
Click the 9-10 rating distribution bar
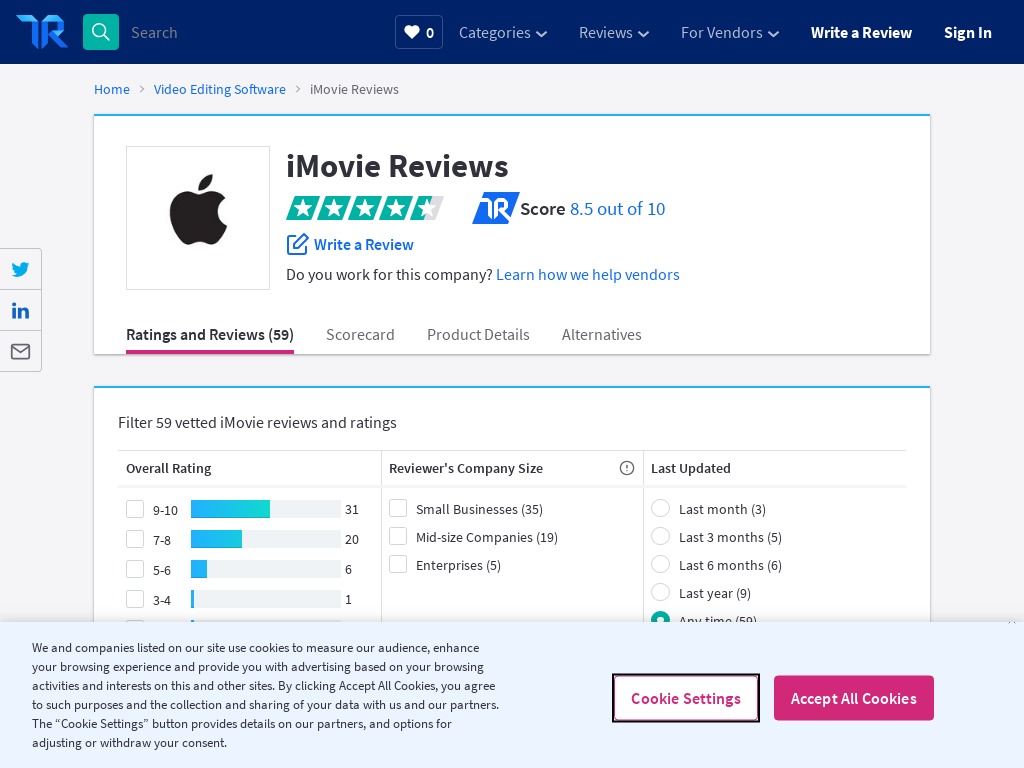[266, 509]
